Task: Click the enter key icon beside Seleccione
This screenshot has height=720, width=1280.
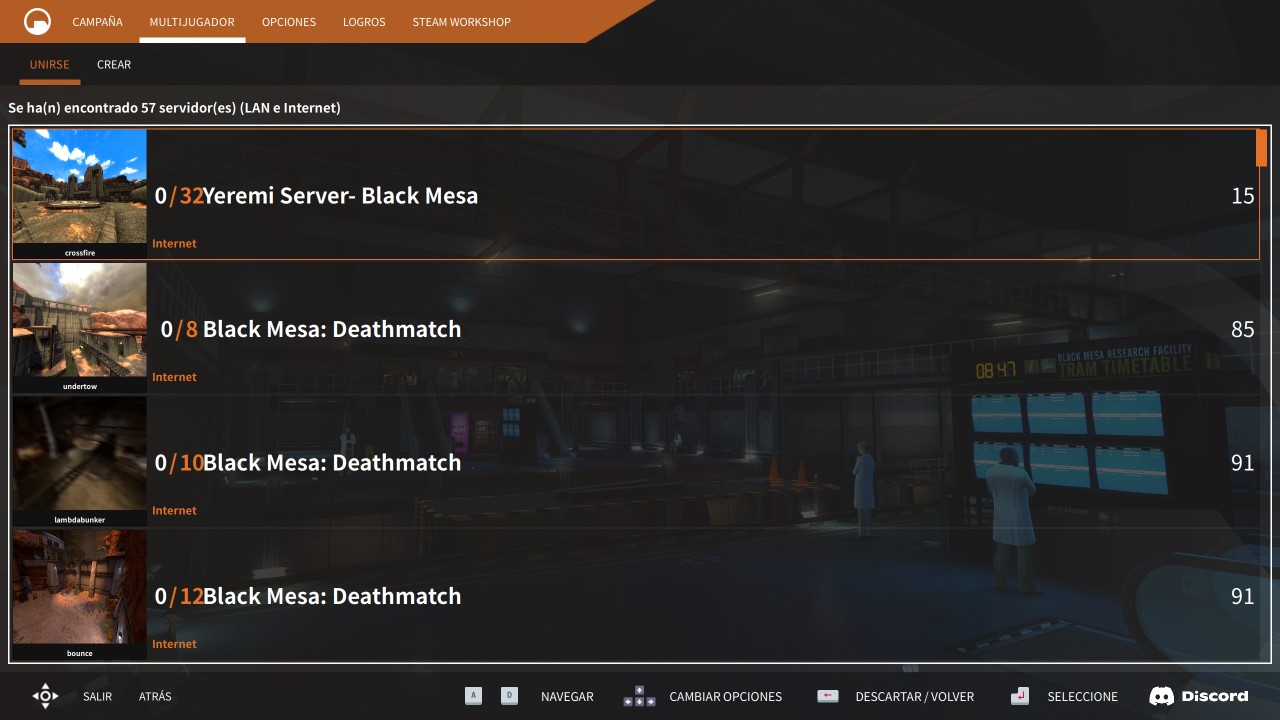Action: (1020, 696)
